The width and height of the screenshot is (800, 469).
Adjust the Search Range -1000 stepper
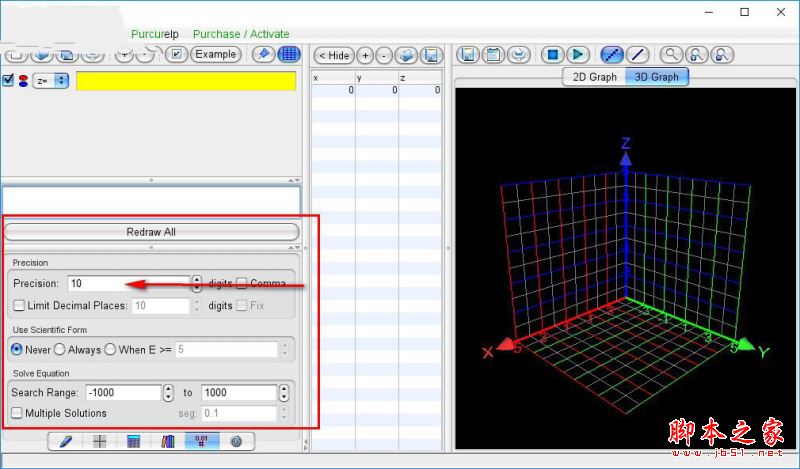[x=168, y=393]
